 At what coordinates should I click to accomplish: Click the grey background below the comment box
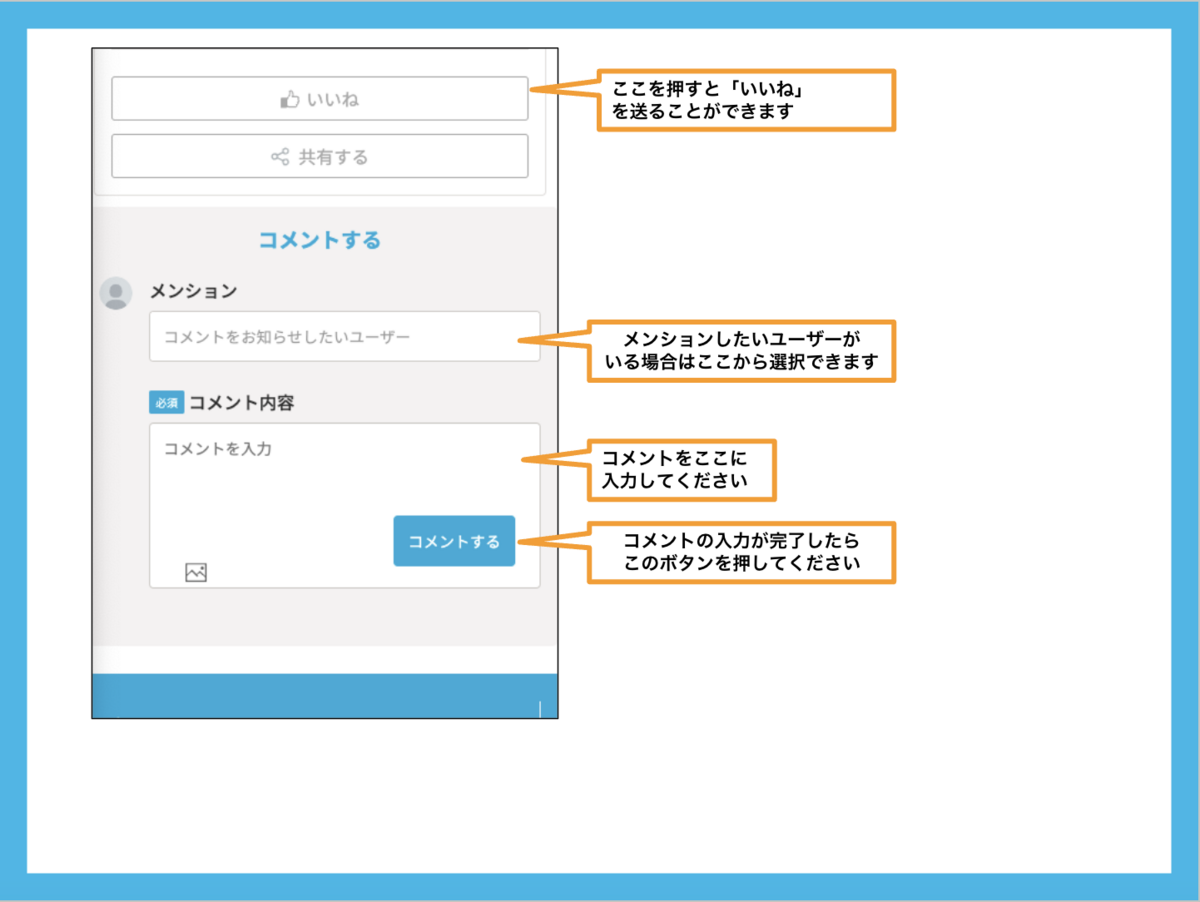320,618
